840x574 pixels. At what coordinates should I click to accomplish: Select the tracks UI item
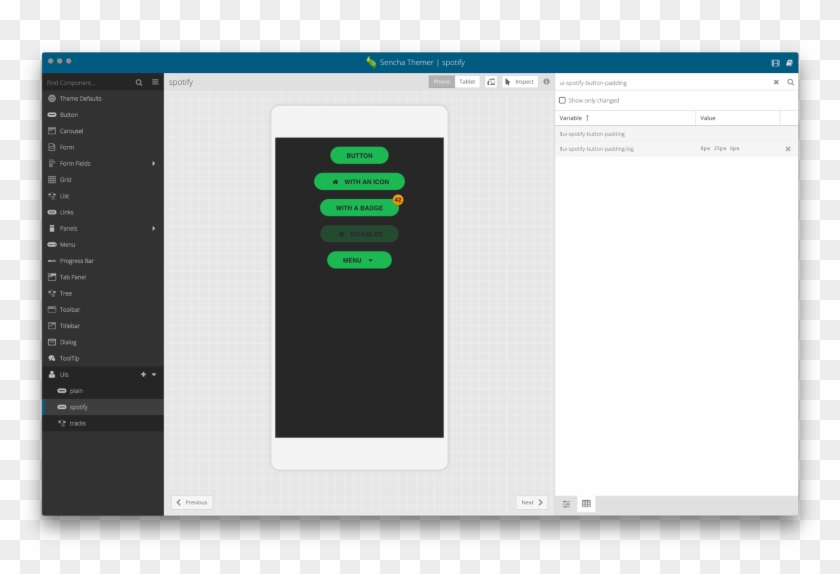coord(78,423)
